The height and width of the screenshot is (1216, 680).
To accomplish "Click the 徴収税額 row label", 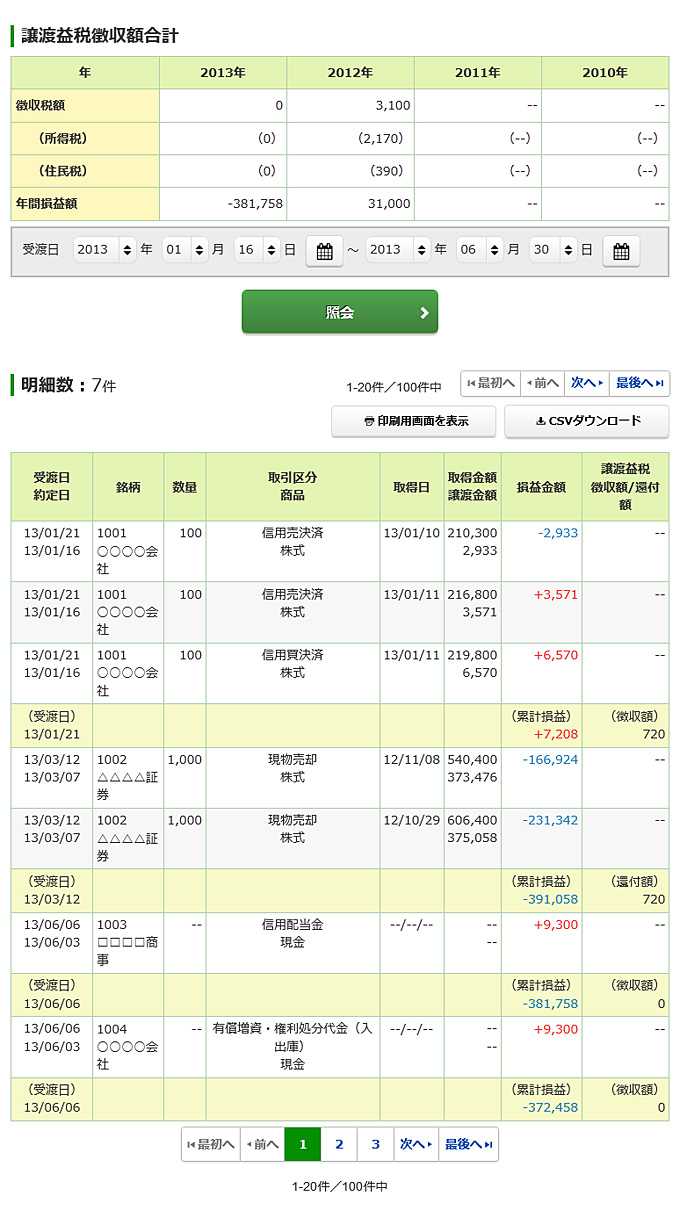I will coord(86,106).
